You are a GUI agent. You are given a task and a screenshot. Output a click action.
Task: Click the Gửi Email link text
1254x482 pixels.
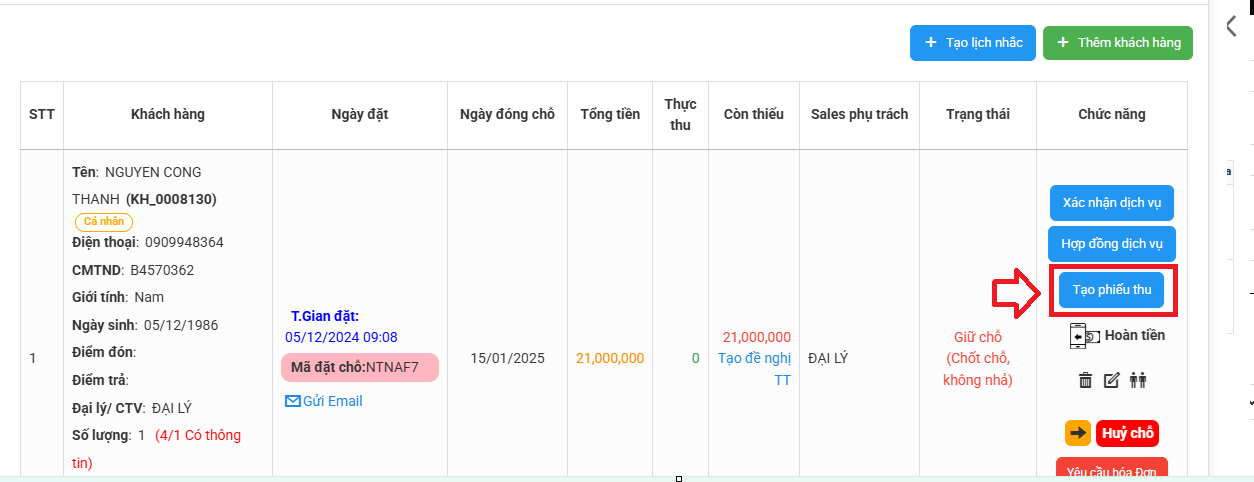pos(333,401)
